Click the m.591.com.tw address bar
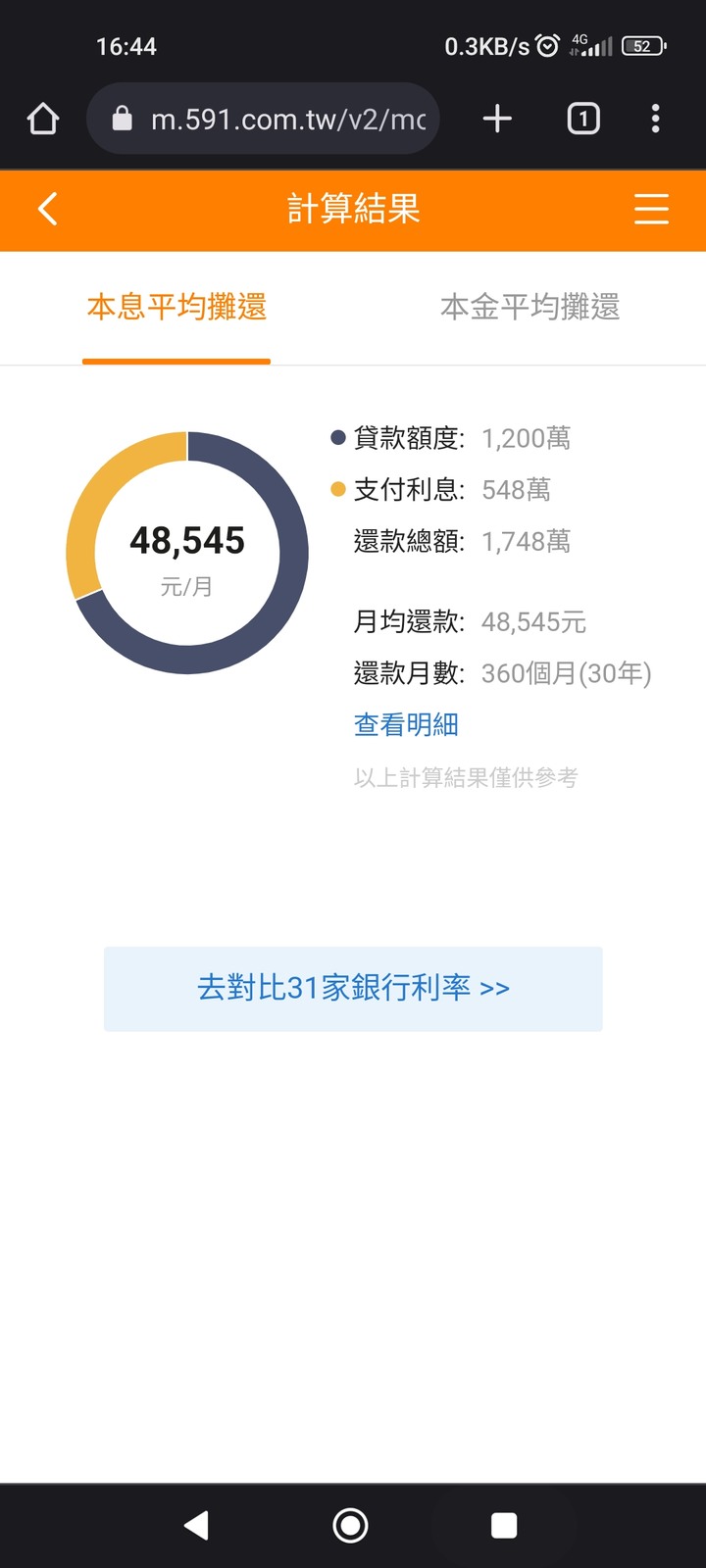 (x=263, y=119)
